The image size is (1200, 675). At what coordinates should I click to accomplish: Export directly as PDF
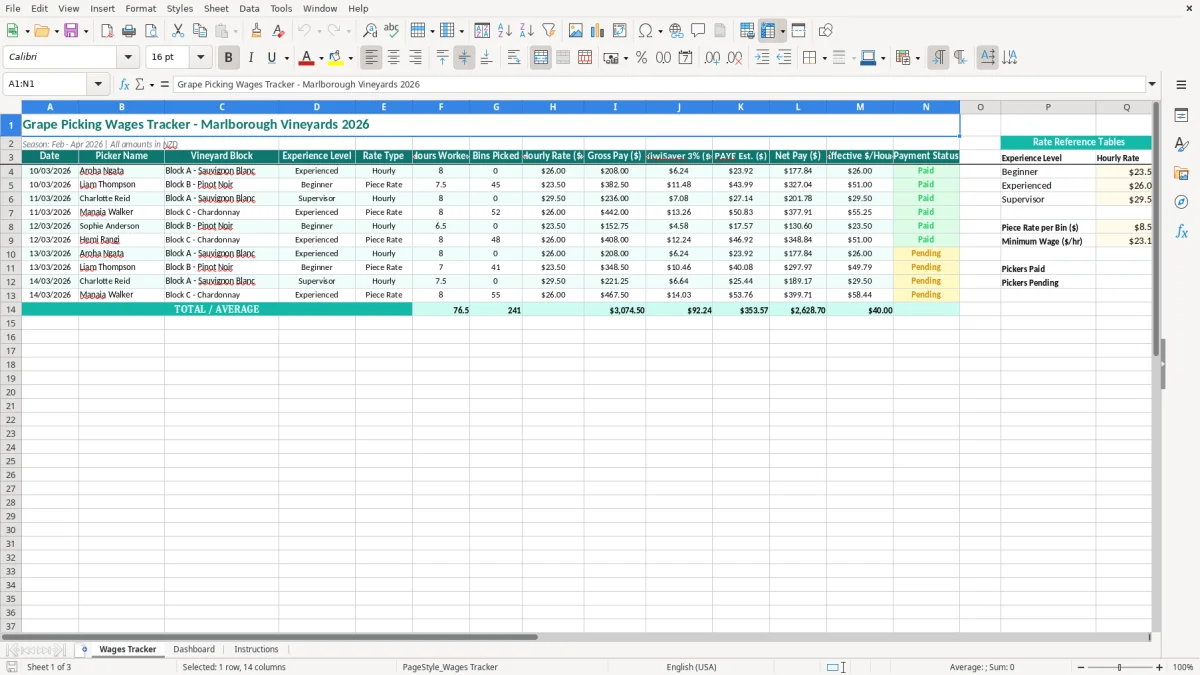(x=107, y=31)
